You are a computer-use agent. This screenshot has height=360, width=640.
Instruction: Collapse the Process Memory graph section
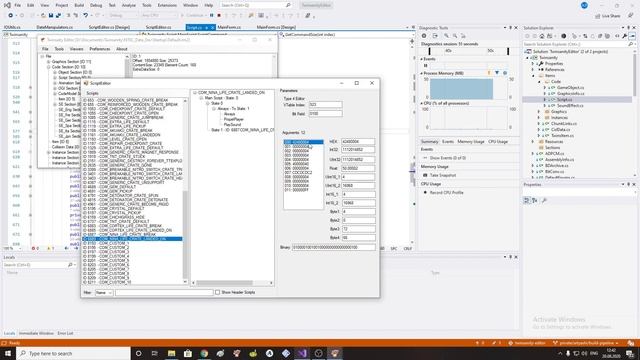[x=422, y=73]
